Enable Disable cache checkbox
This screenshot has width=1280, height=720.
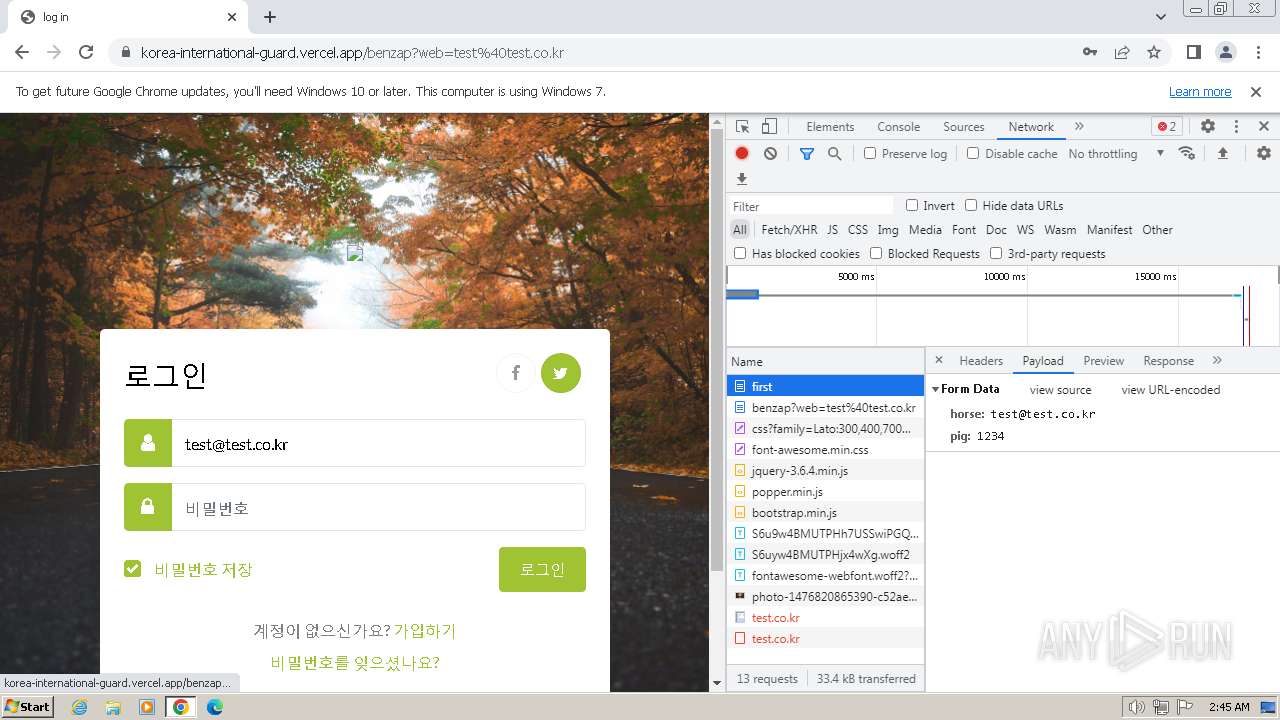[x=973, y=153]
